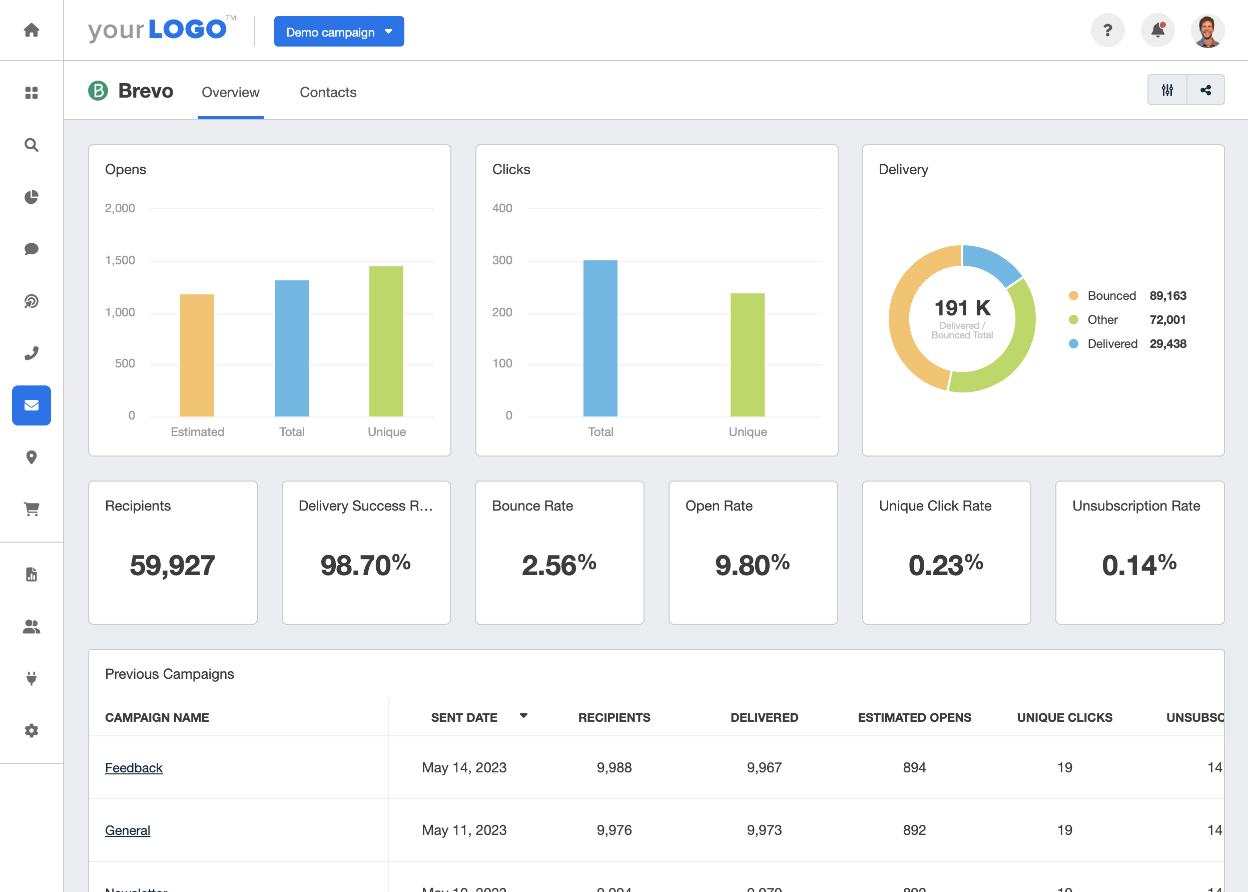This screenshot has height=892, width=1248.
Task: Click the notifications bell icon
Action: pyautogui.click(x=1158, y=31)
